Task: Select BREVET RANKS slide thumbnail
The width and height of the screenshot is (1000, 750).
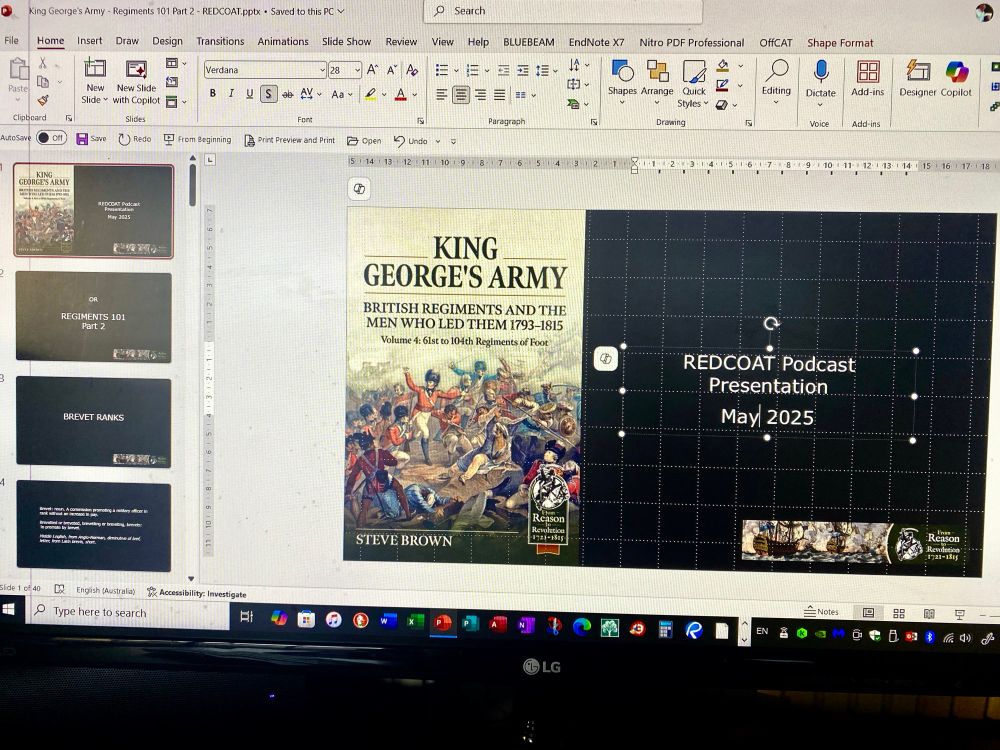Action: (94, 421)
